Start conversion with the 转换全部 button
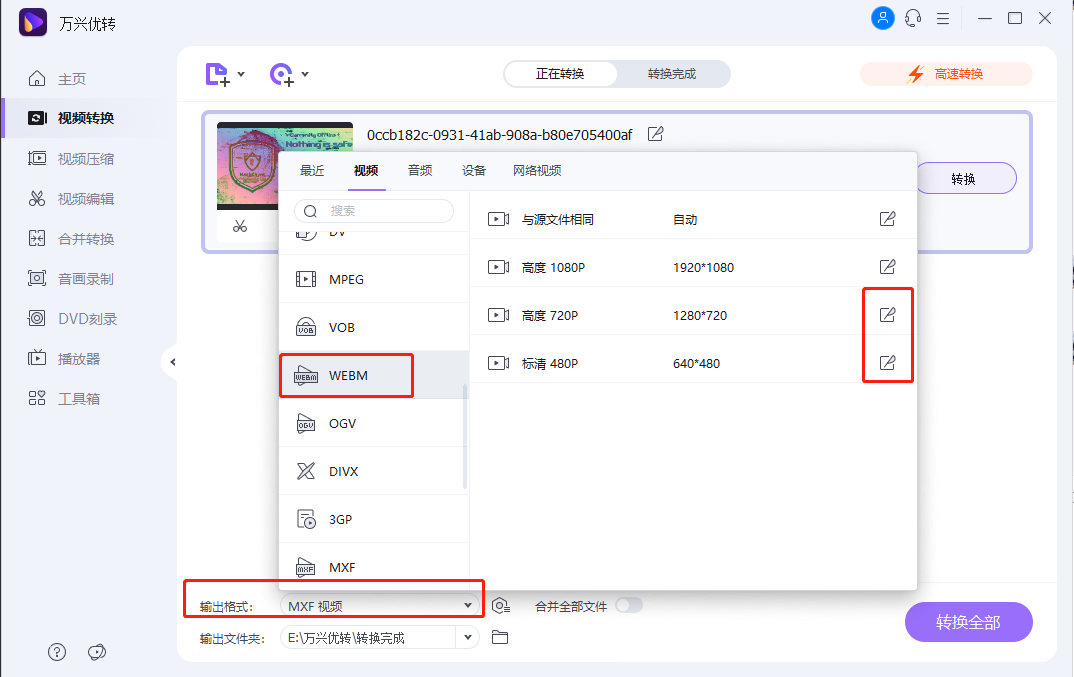Viewport: 1074px width, 677px height. tap(967, 621)
